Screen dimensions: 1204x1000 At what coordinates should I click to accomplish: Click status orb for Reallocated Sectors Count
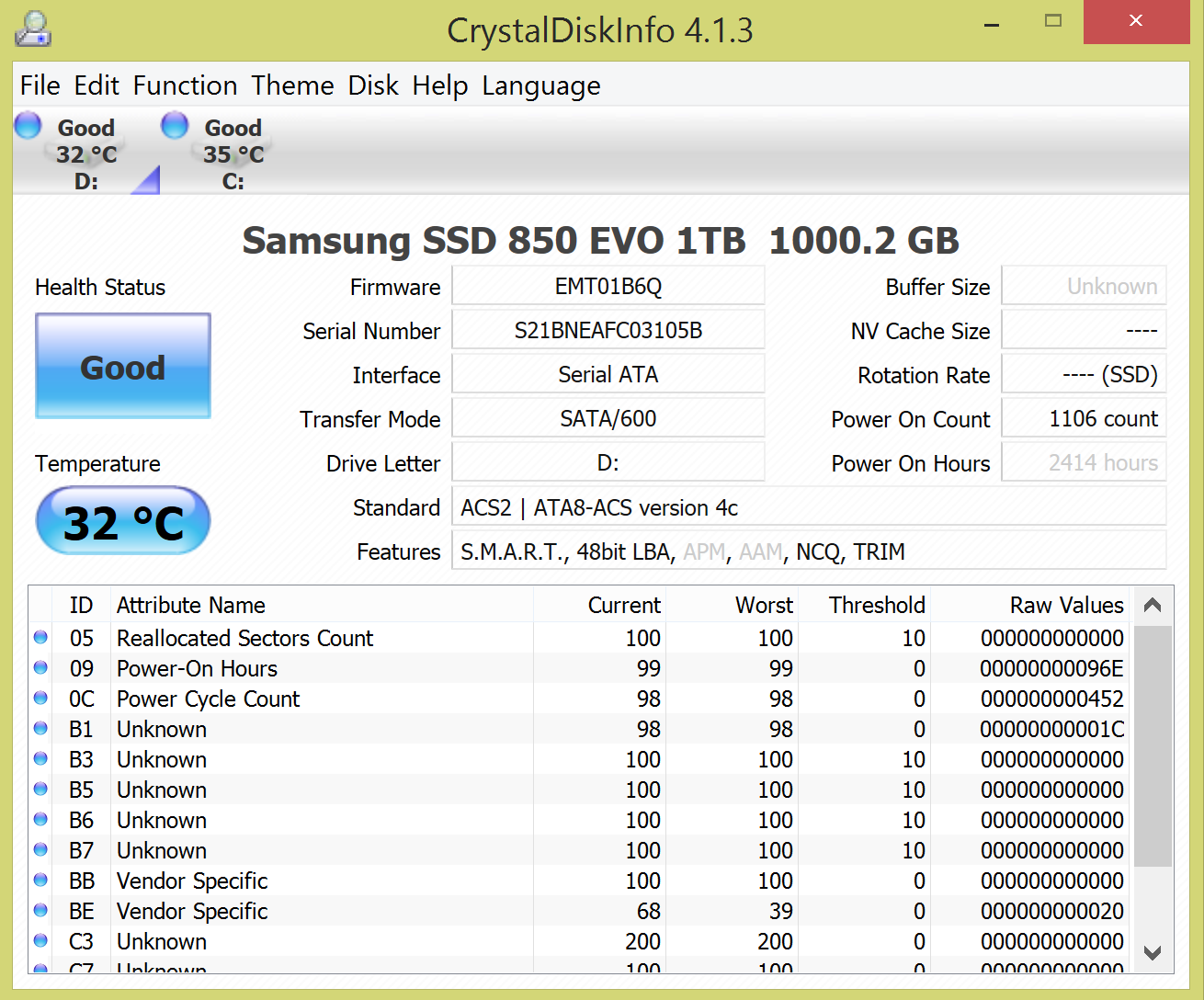point(40,637)
